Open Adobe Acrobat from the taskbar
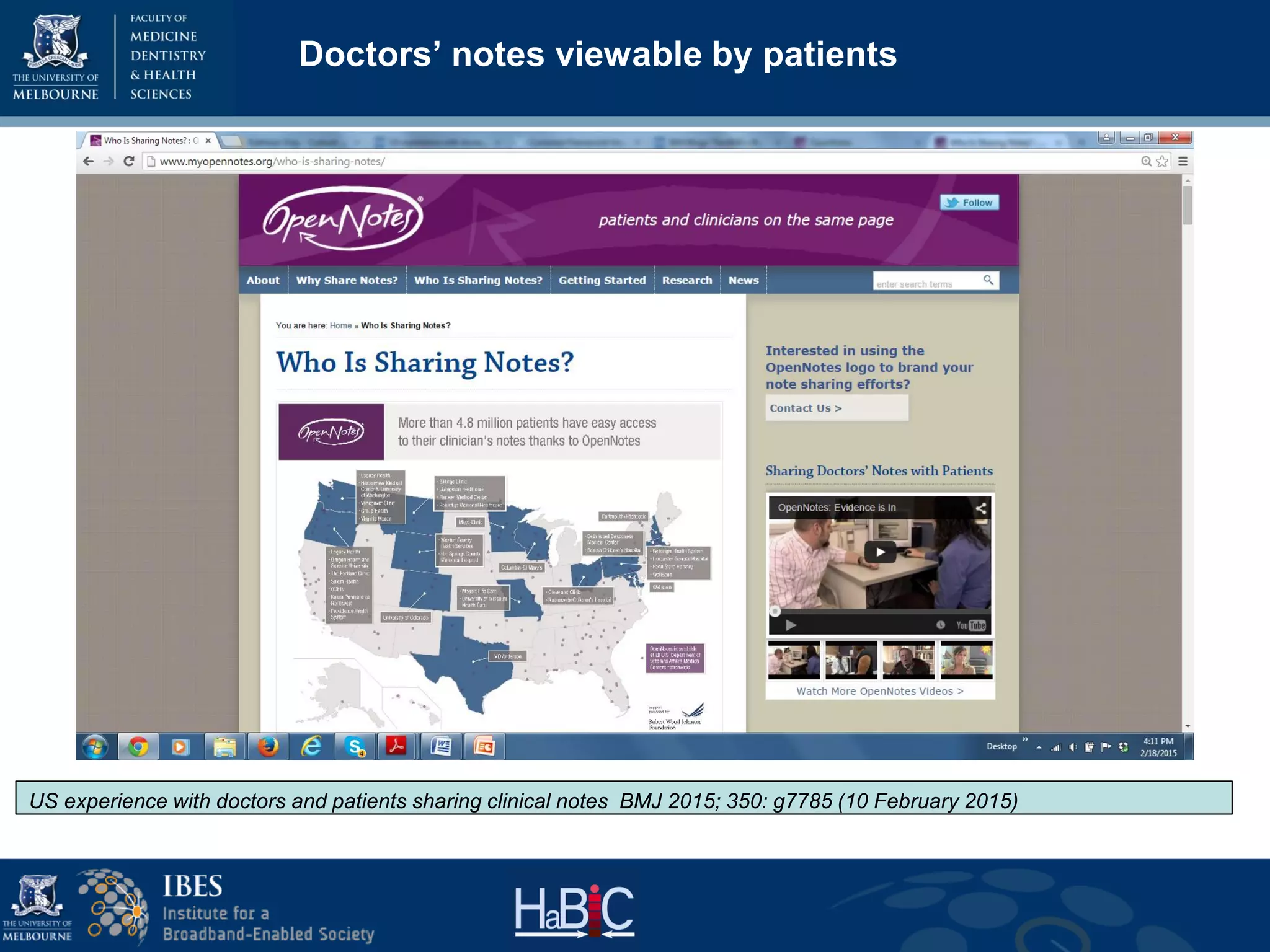This screenshot has height=952, width=1270. 397,747
